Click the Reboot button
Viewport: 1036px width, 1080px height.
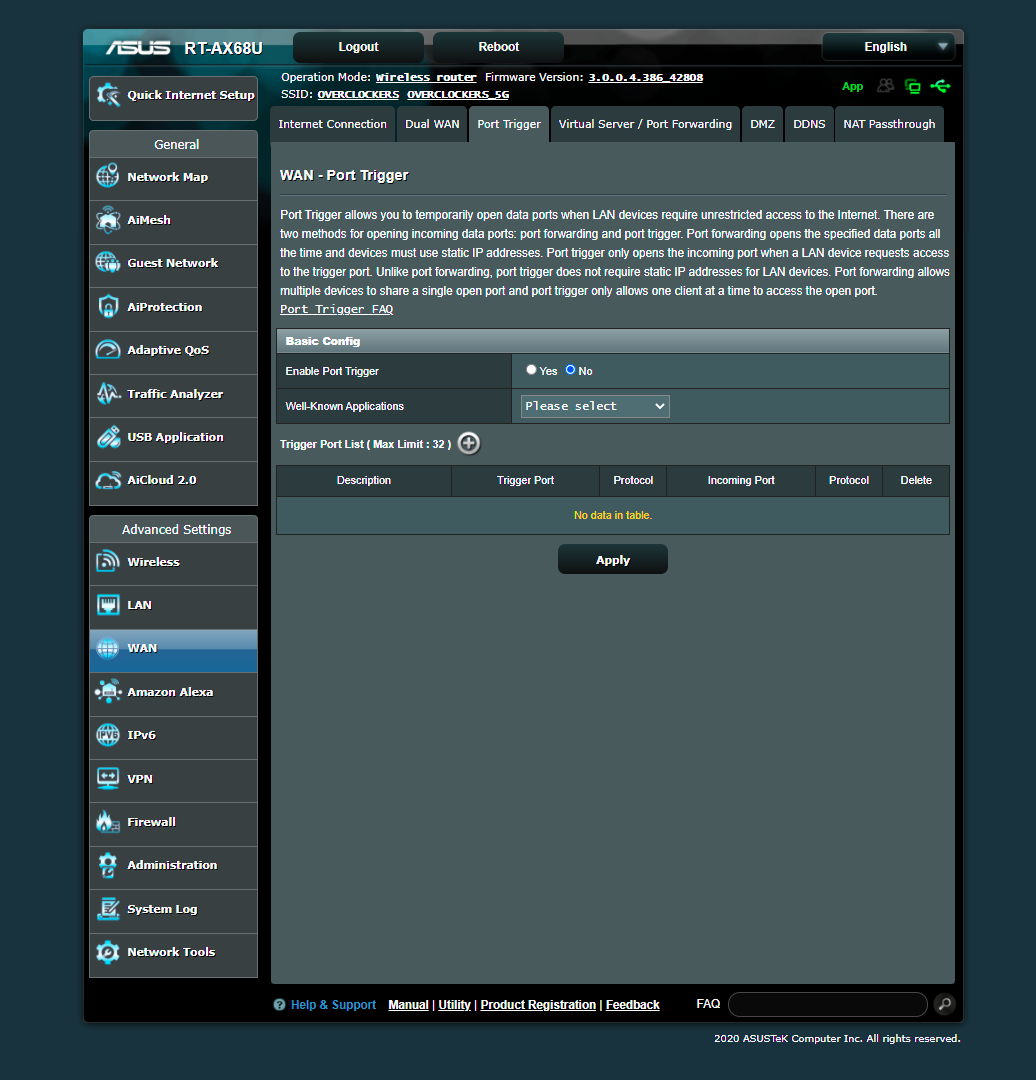click(x=499, y=47)
